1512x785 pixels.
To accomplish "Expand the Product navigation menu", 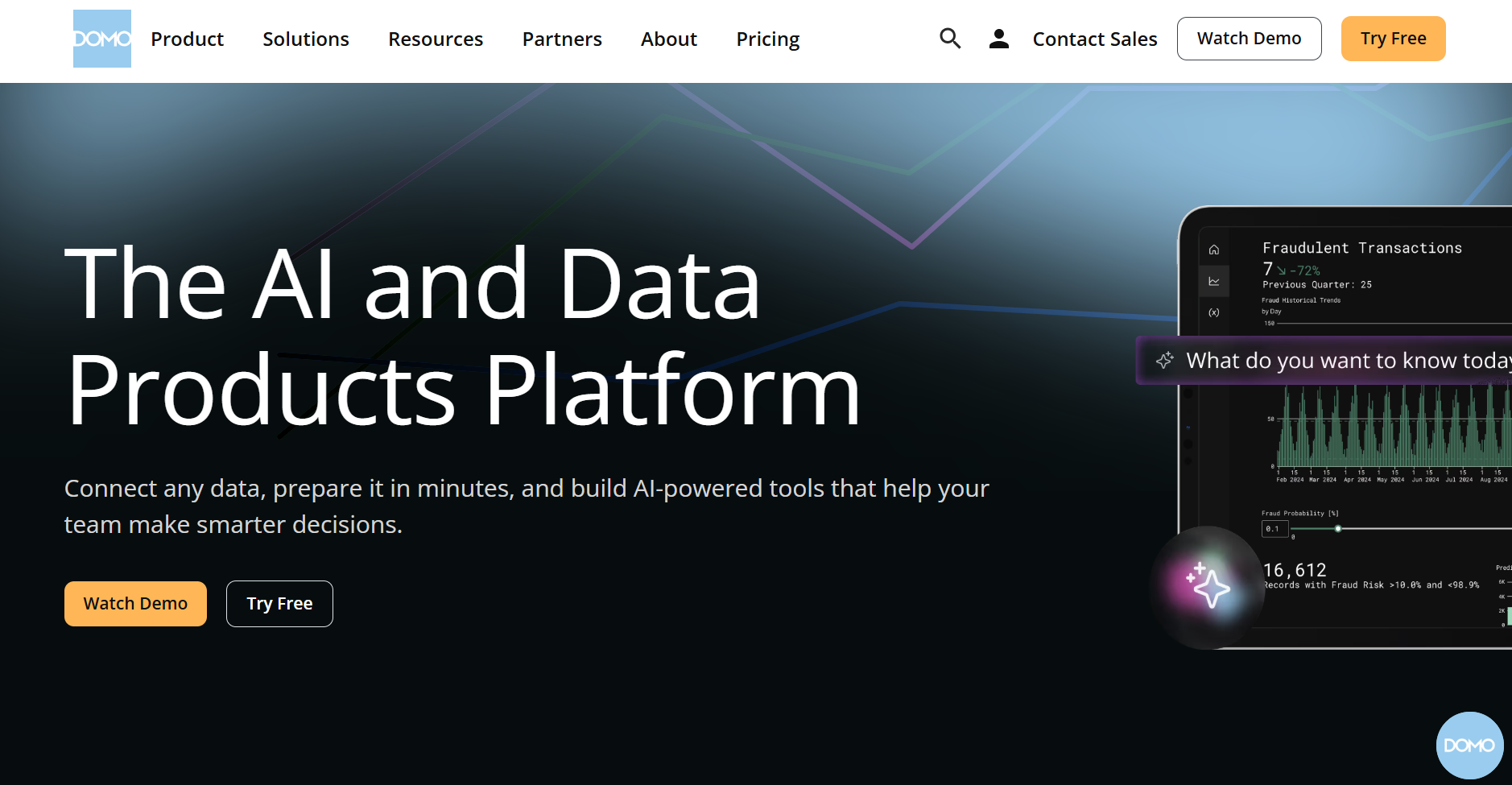I will [187, 39].
